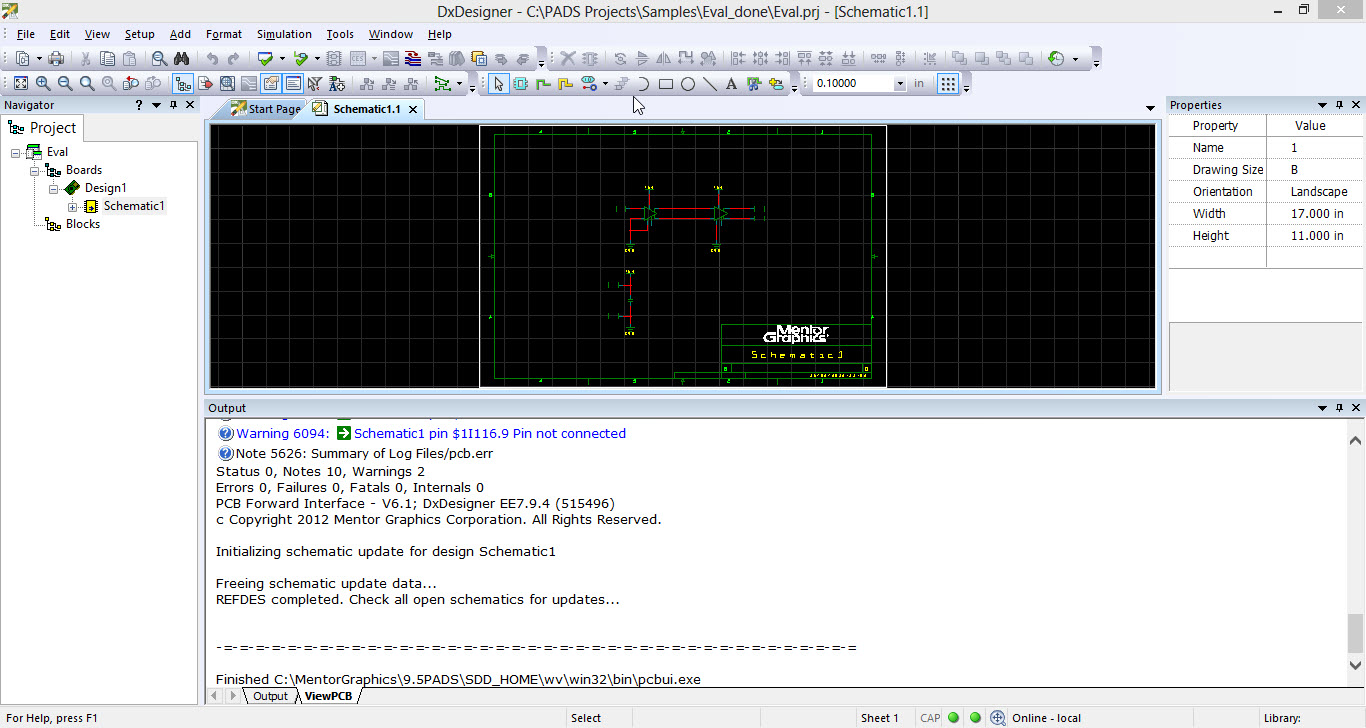
Task: Toggle auto-hide pin on Properties panel
Action: click(1340, 105)
